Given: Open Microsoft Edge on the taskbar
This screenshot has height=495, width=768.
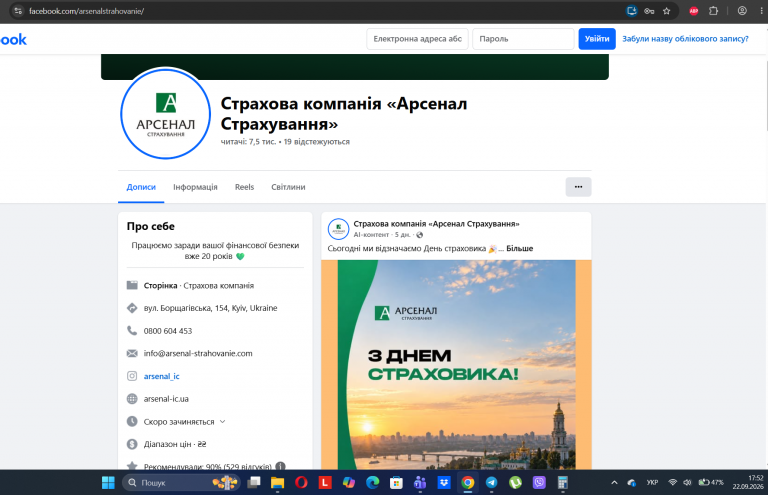Looking at the screenshot, I should [373, 483].
